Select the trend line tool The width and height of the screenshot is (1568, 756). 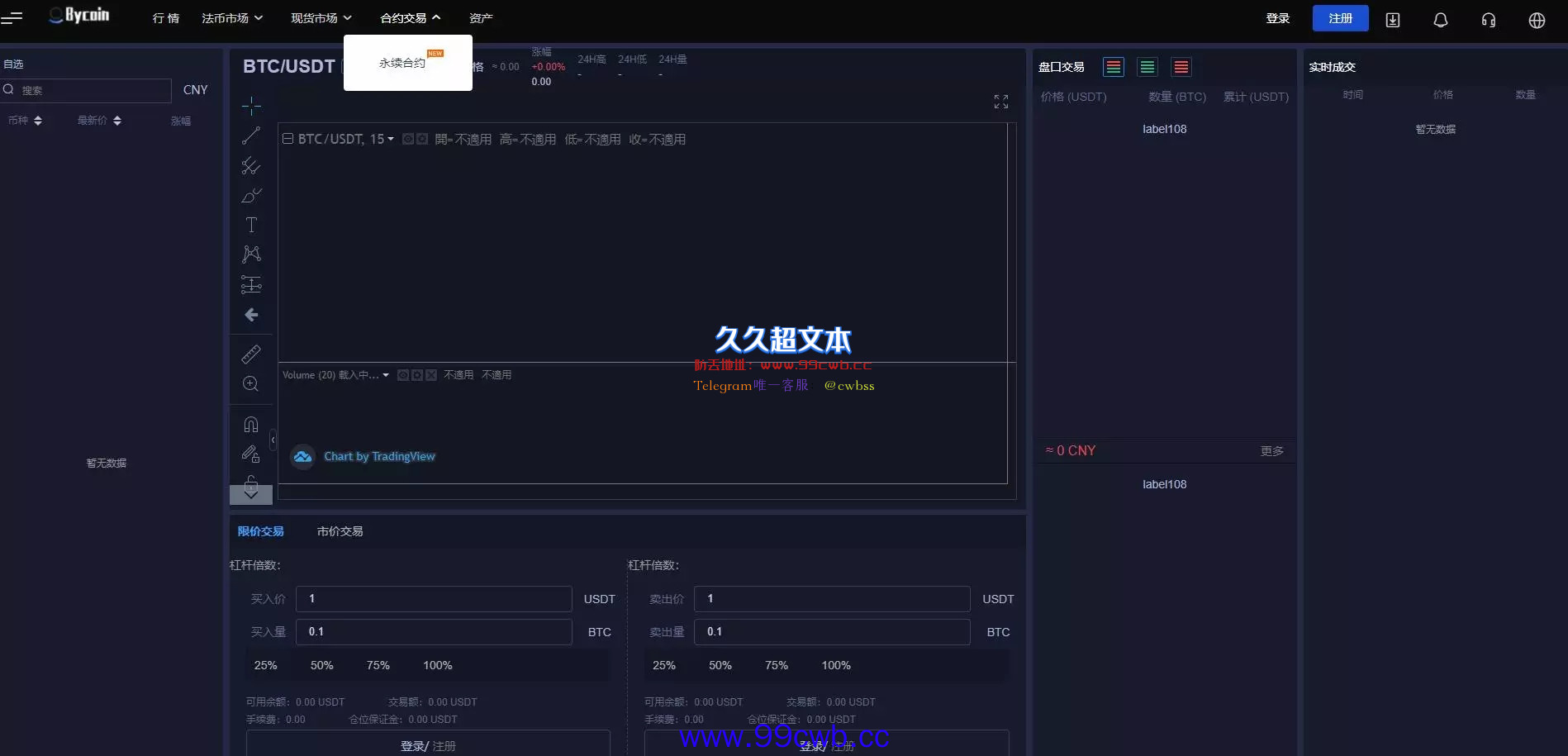(x=251, y=136)
